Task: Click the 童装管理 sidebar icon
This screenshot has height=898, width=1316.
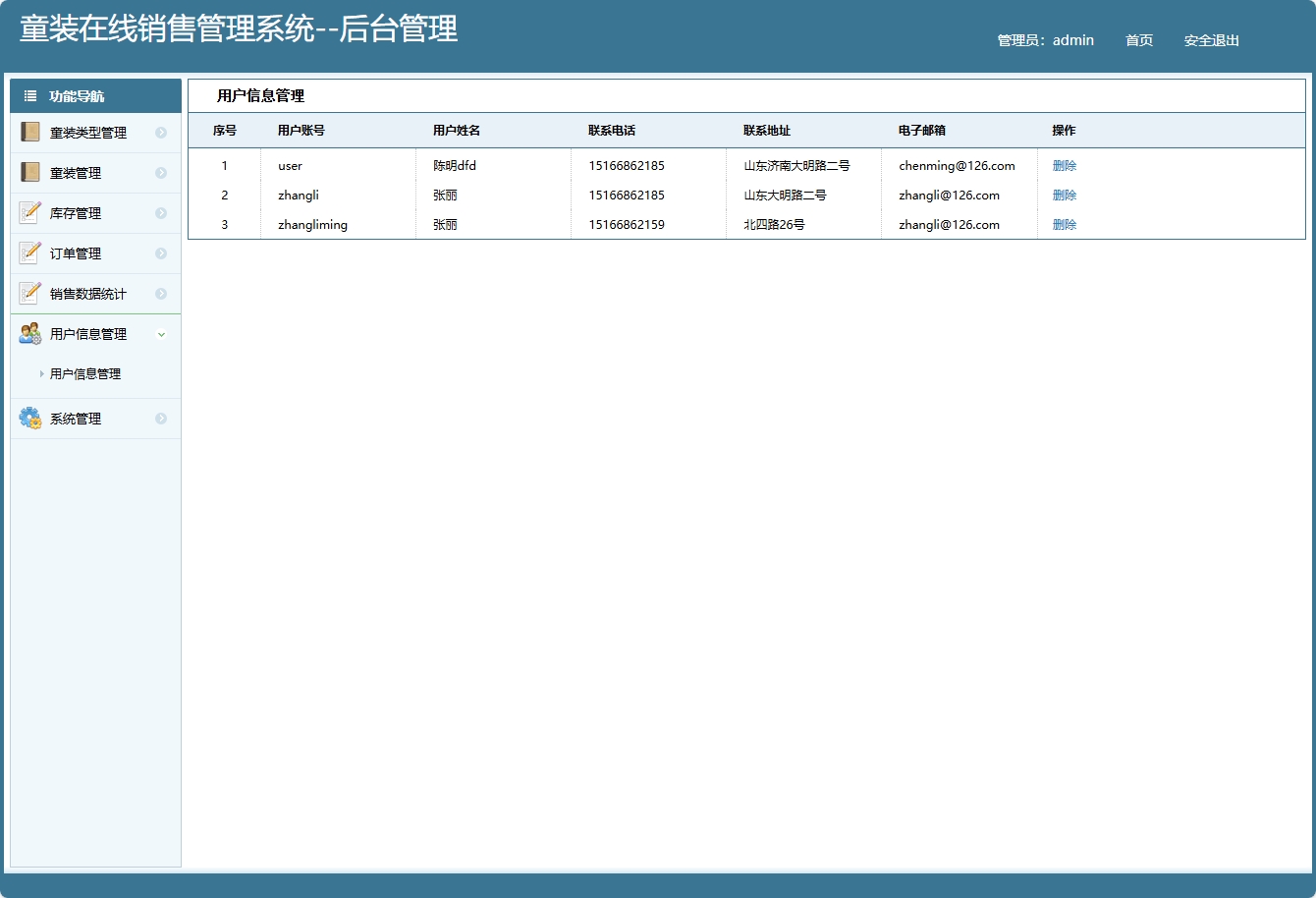Action: (29, 172)
